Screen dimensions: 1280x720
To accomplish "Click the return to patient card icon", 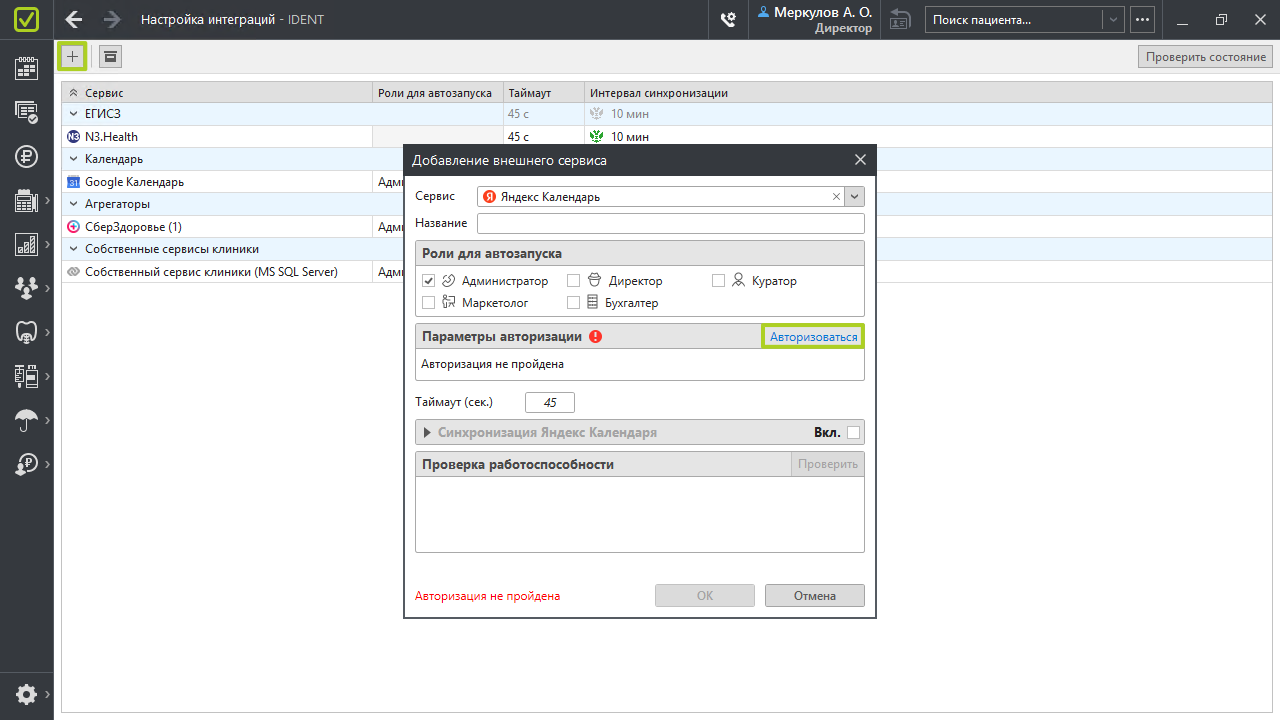I will pos(900,19).
